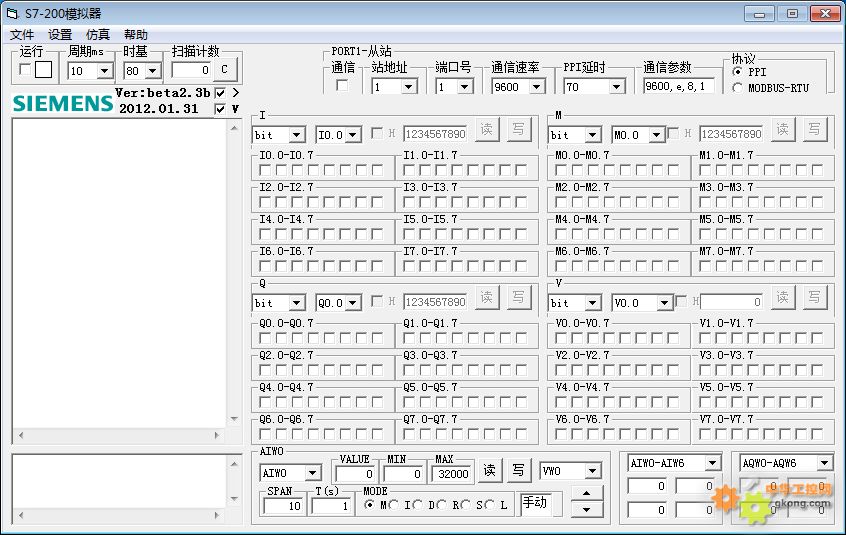The height and width of the screenshot is (535, 846).
Task: Select the M mode radio button
Action: coord(370,505)
